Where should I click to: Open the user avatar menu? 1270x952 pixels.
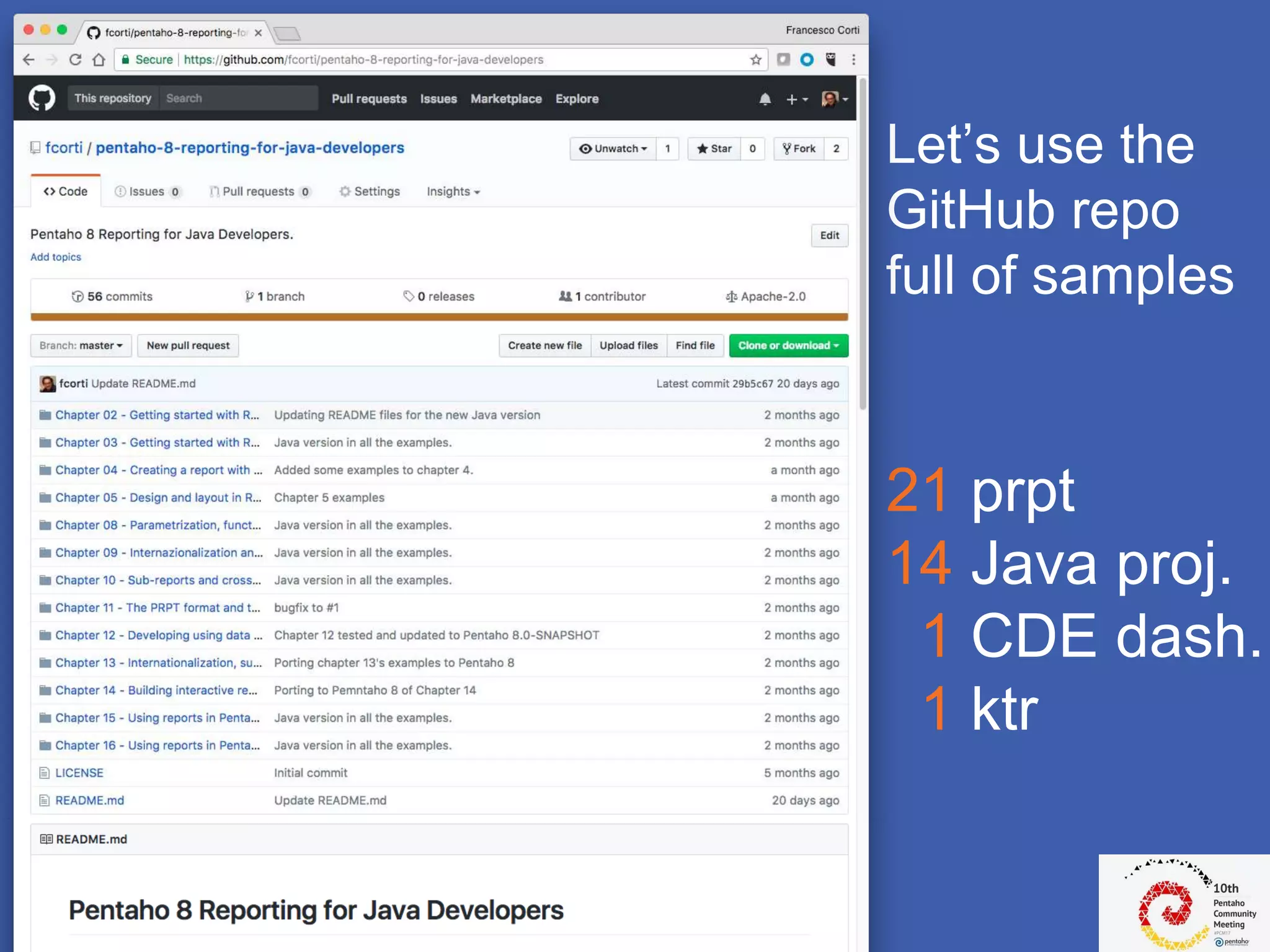click(x=834, y=99)
